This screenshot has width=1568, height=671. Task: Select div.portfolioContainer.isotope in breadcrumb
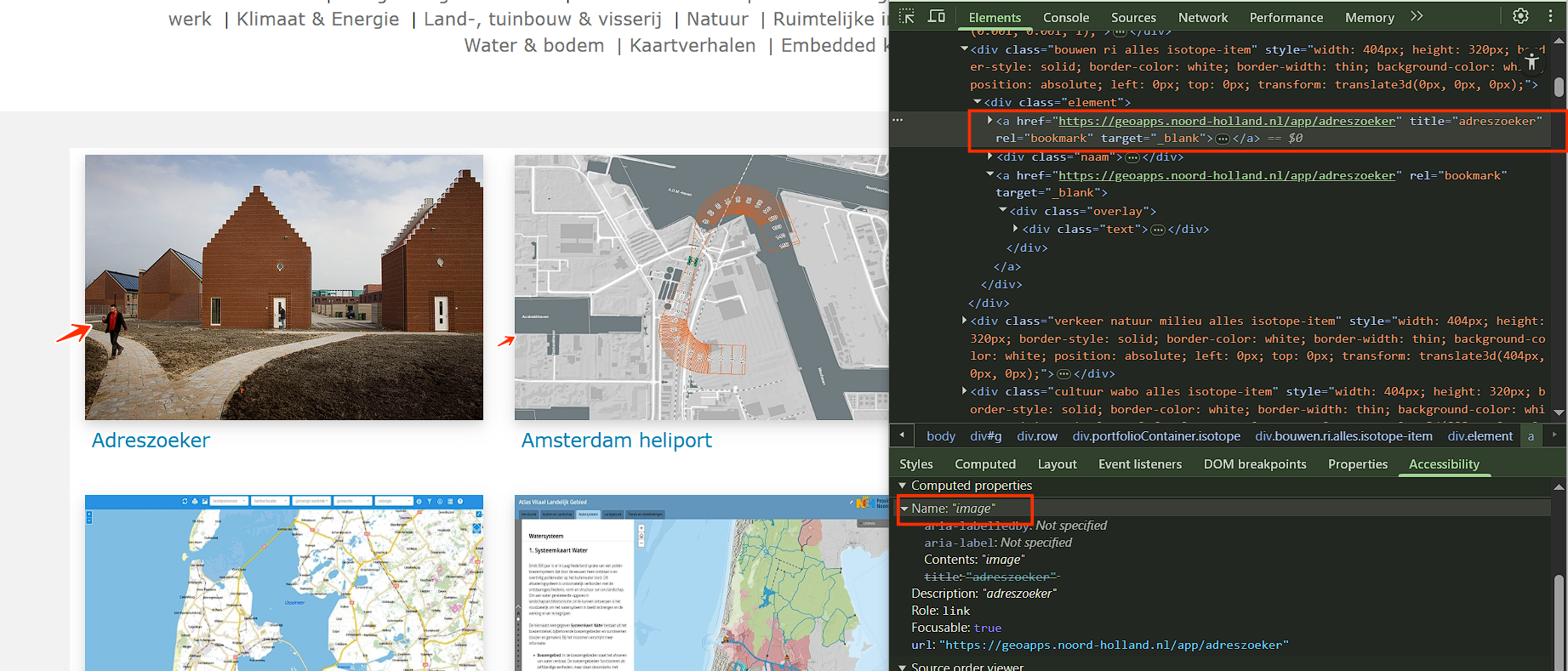pos(1155,436)
